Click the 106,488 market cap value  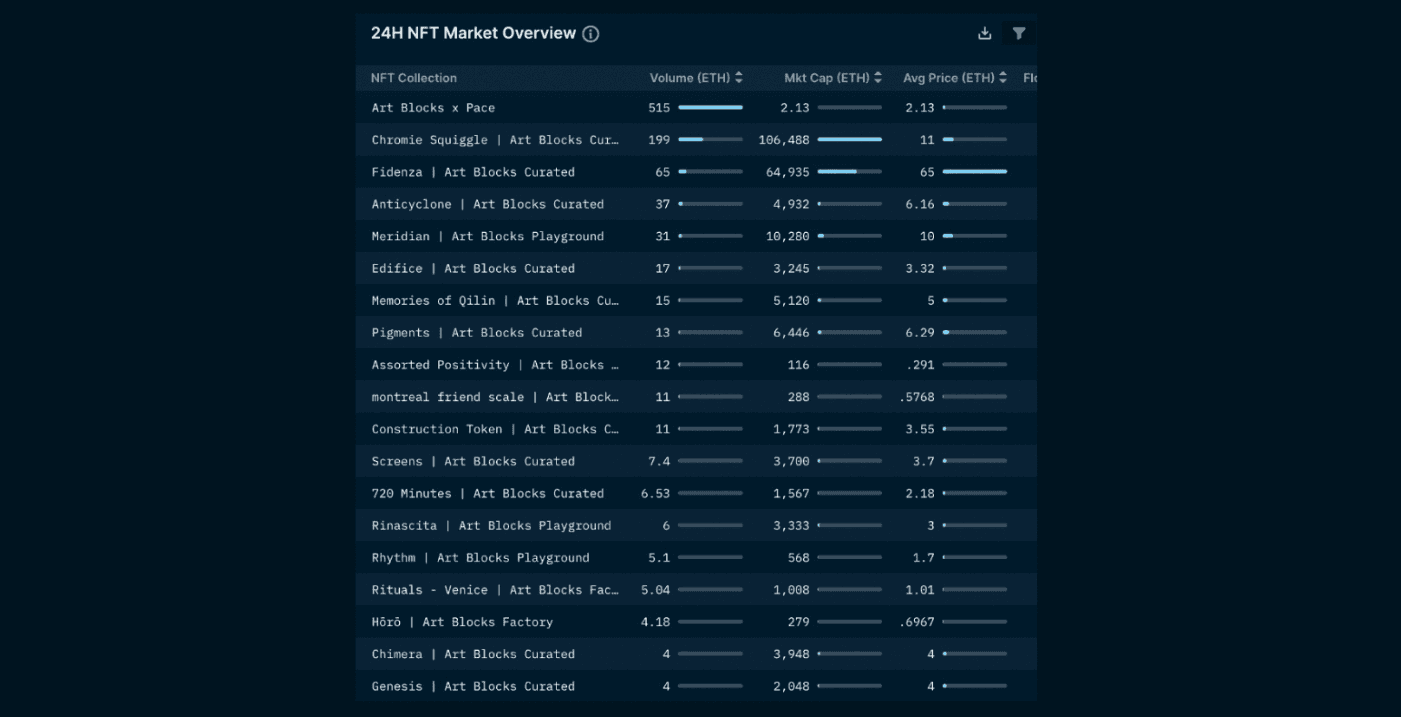784,140
